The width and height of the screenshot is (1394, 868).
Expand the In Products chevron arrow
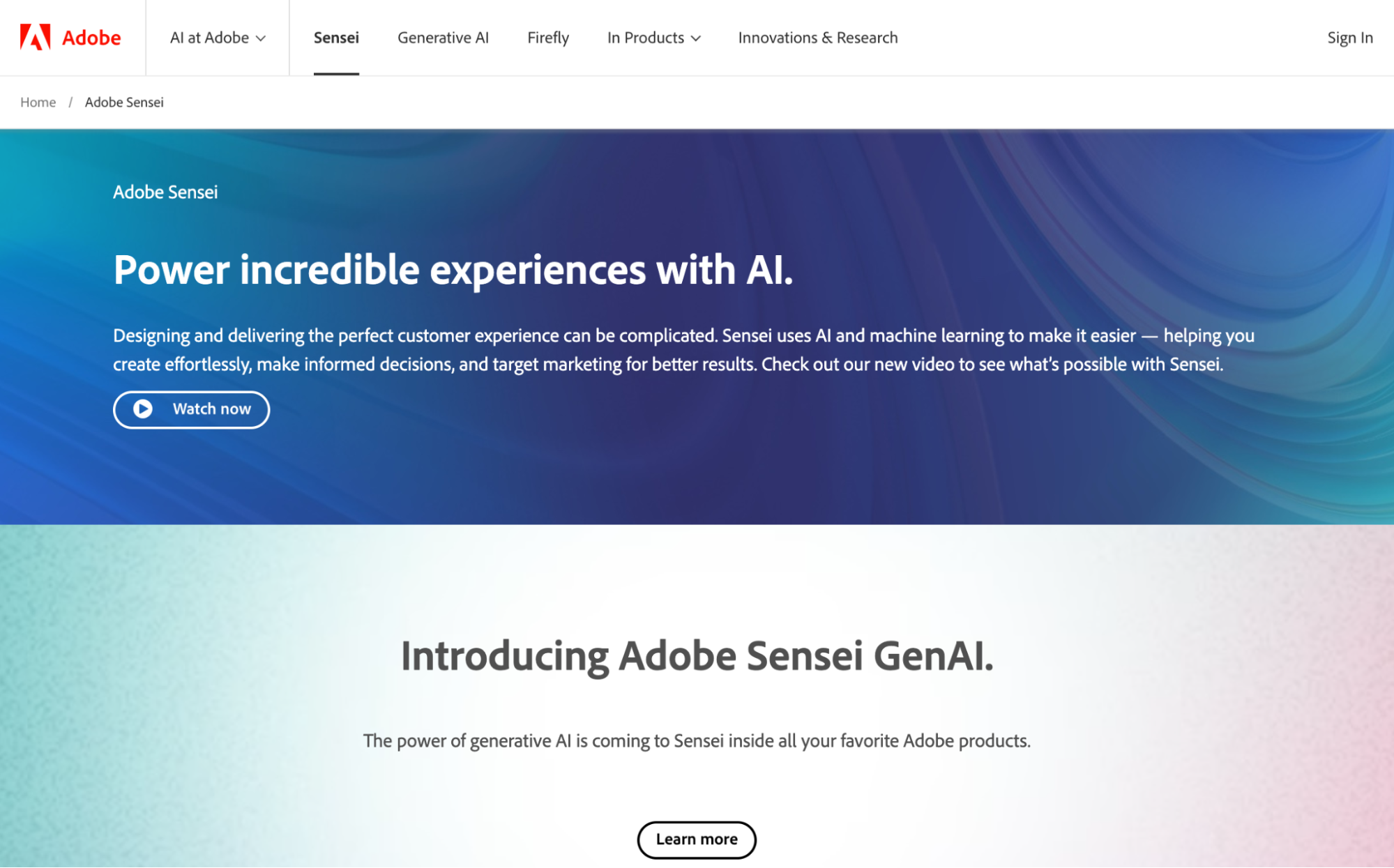pos(696,38)
